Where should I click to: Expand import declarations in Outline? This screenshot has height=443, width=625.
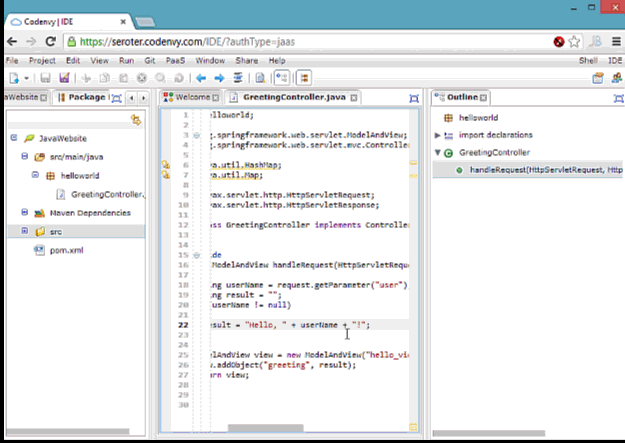point(437,135)
